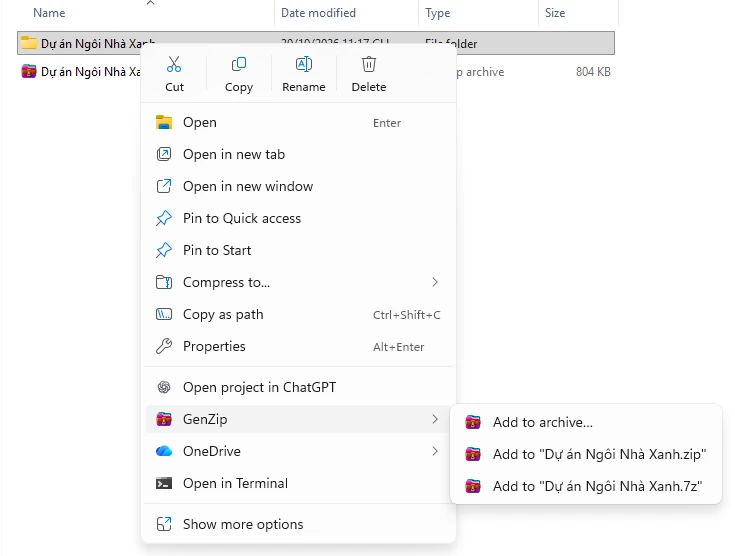
Task: Expand the GenZip submenu chevron
Action: point(435,419)
